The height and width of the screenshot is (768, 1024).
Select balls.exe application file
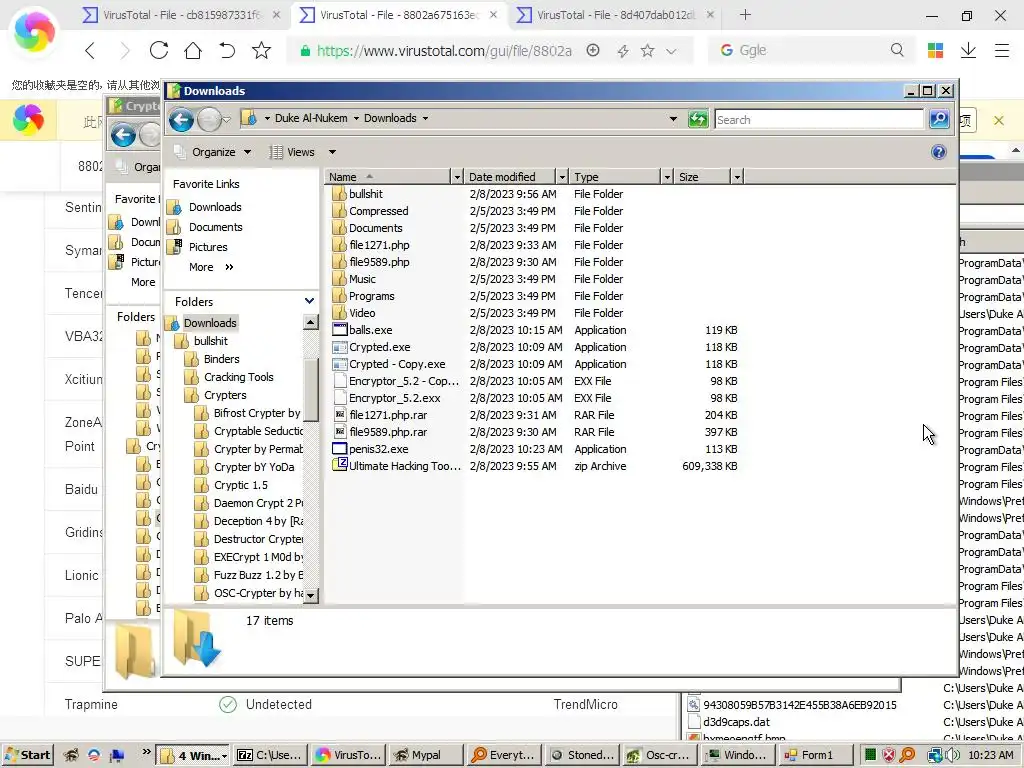pos(370,330)
